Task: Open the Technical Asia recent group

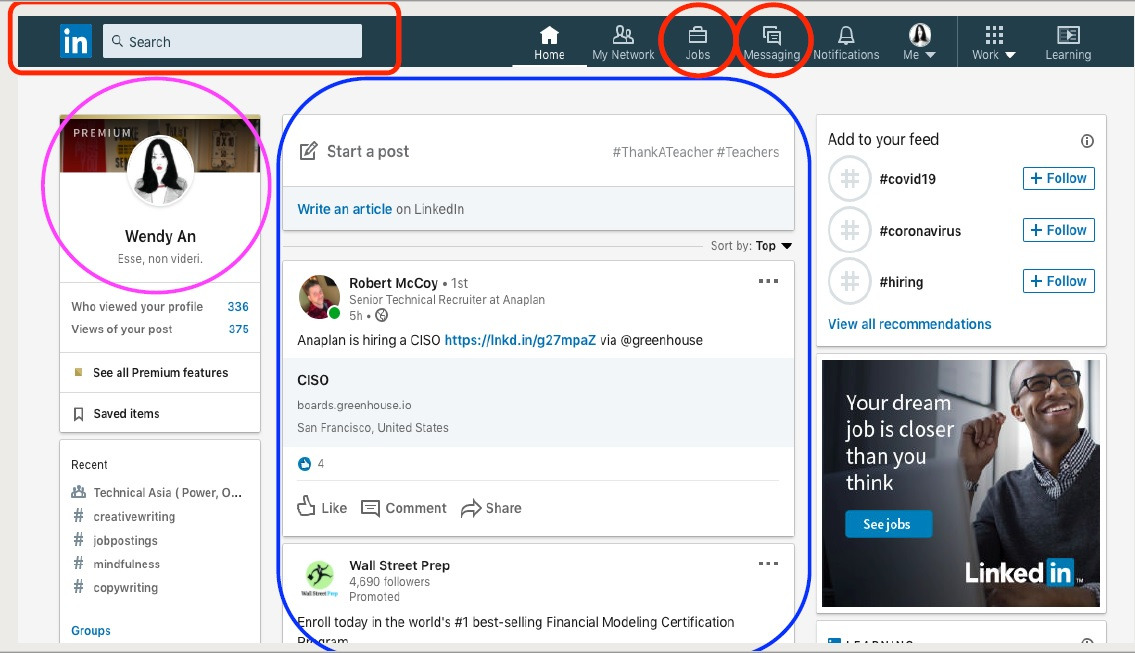Action: [x=167, y=492]
